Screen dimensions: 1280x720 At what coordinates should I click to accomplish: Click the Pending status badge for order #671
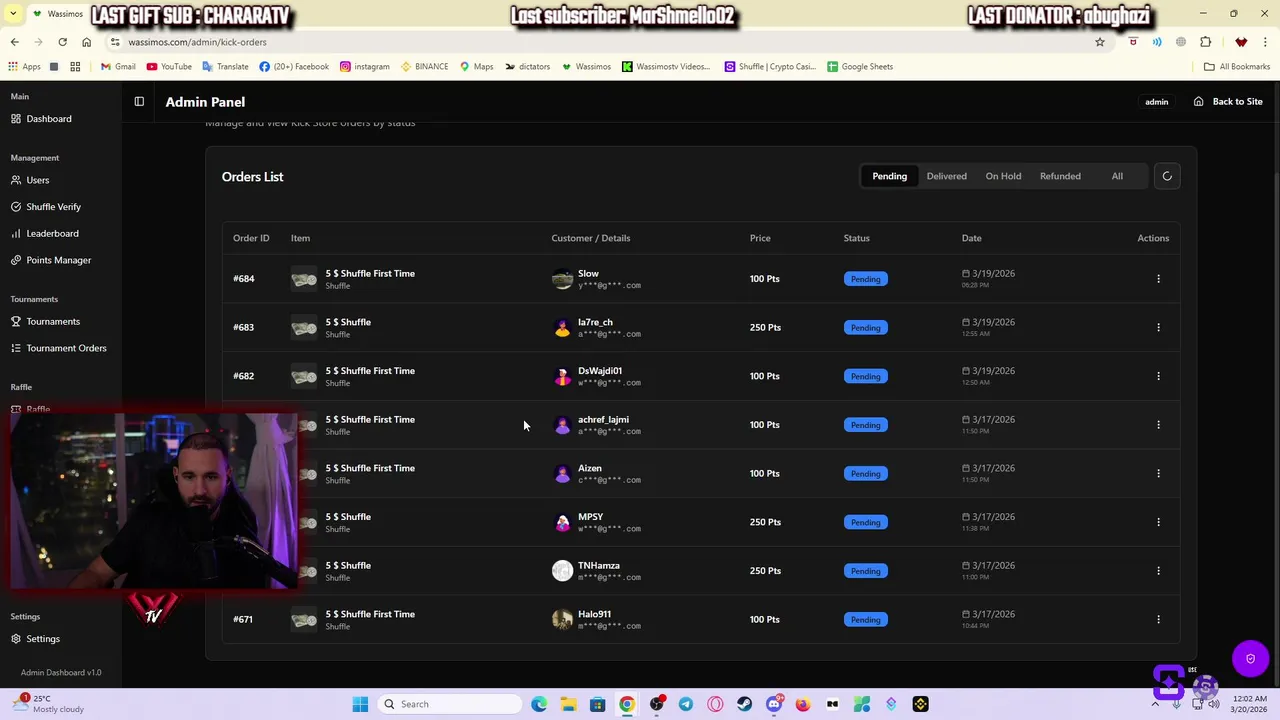[x=865, y=620]
